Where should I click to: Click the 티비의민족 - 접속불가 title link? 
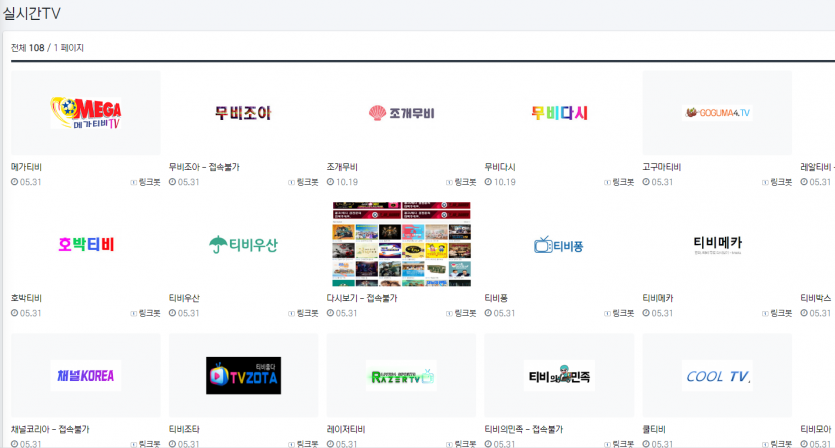pyautogui.click(x=523, y=429)
